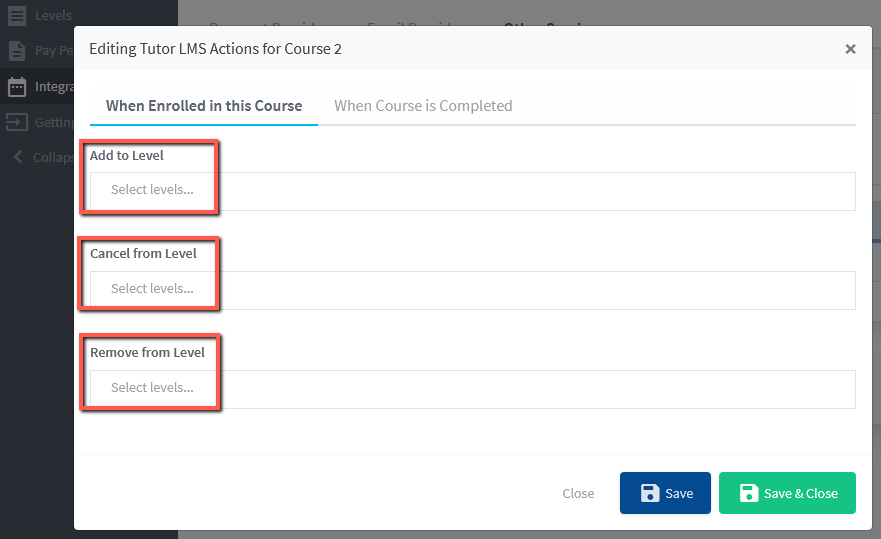
Task: Click the Remove from Level field label
Action: point(147,353)
